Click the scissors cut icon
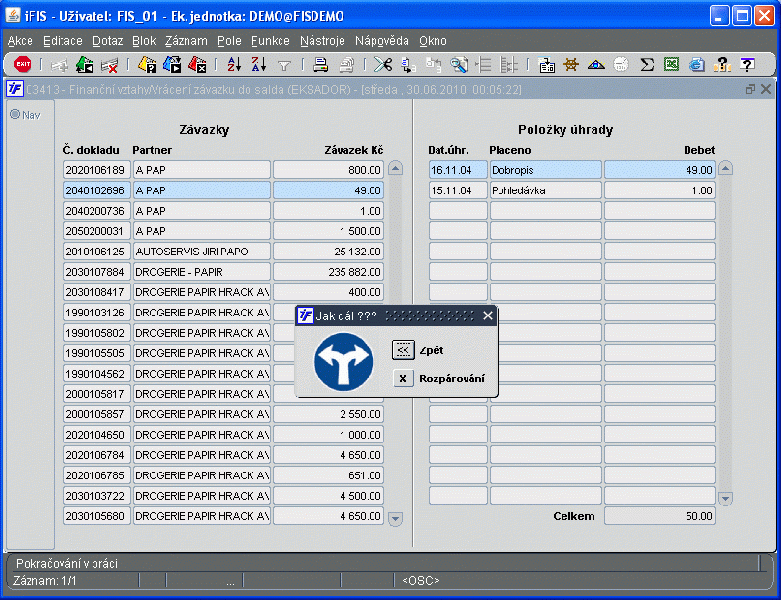This screenshot has width=781, height=600. tap(383, 65)
